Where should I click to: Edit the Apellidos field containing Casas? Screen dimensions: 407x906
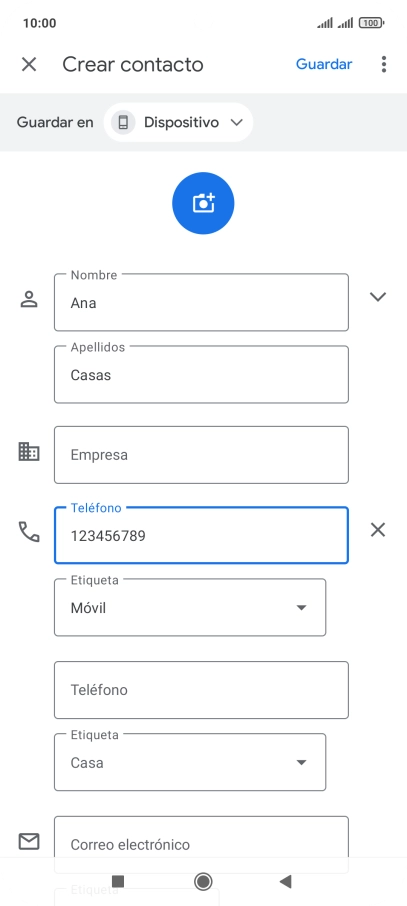(x=201, y=374)
